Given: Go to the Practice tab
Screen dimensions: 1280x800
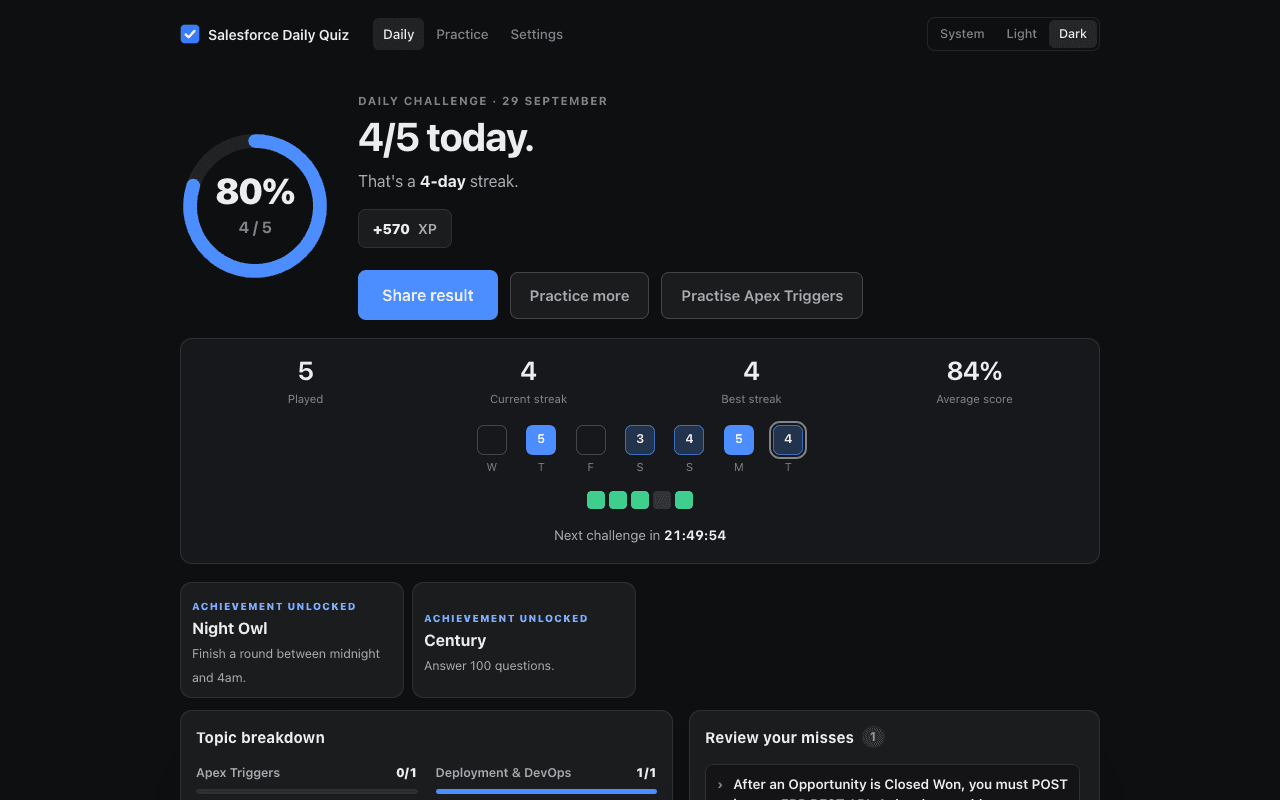Looking at the screenshot, I should pyautogui.click(x=462, y=34).
